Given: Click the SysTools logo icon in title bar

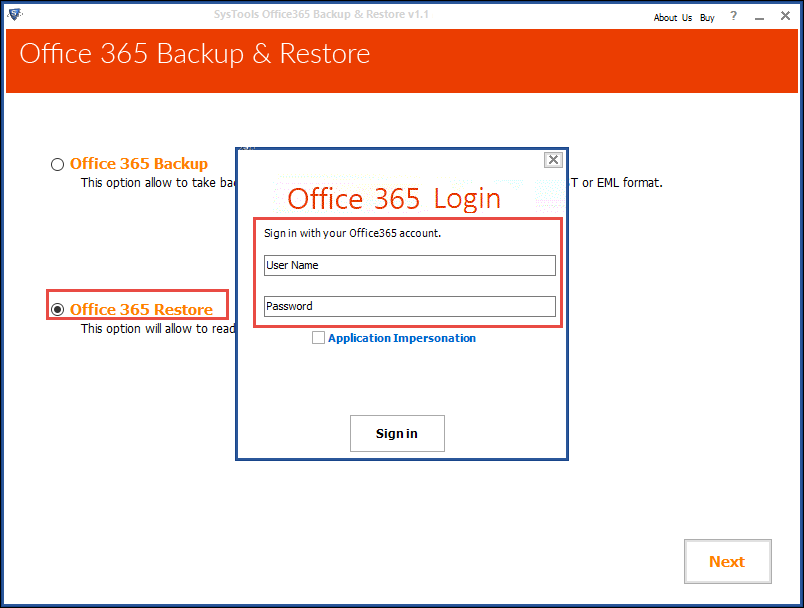Looking at the screenshot, I should [x=14, y=14].
